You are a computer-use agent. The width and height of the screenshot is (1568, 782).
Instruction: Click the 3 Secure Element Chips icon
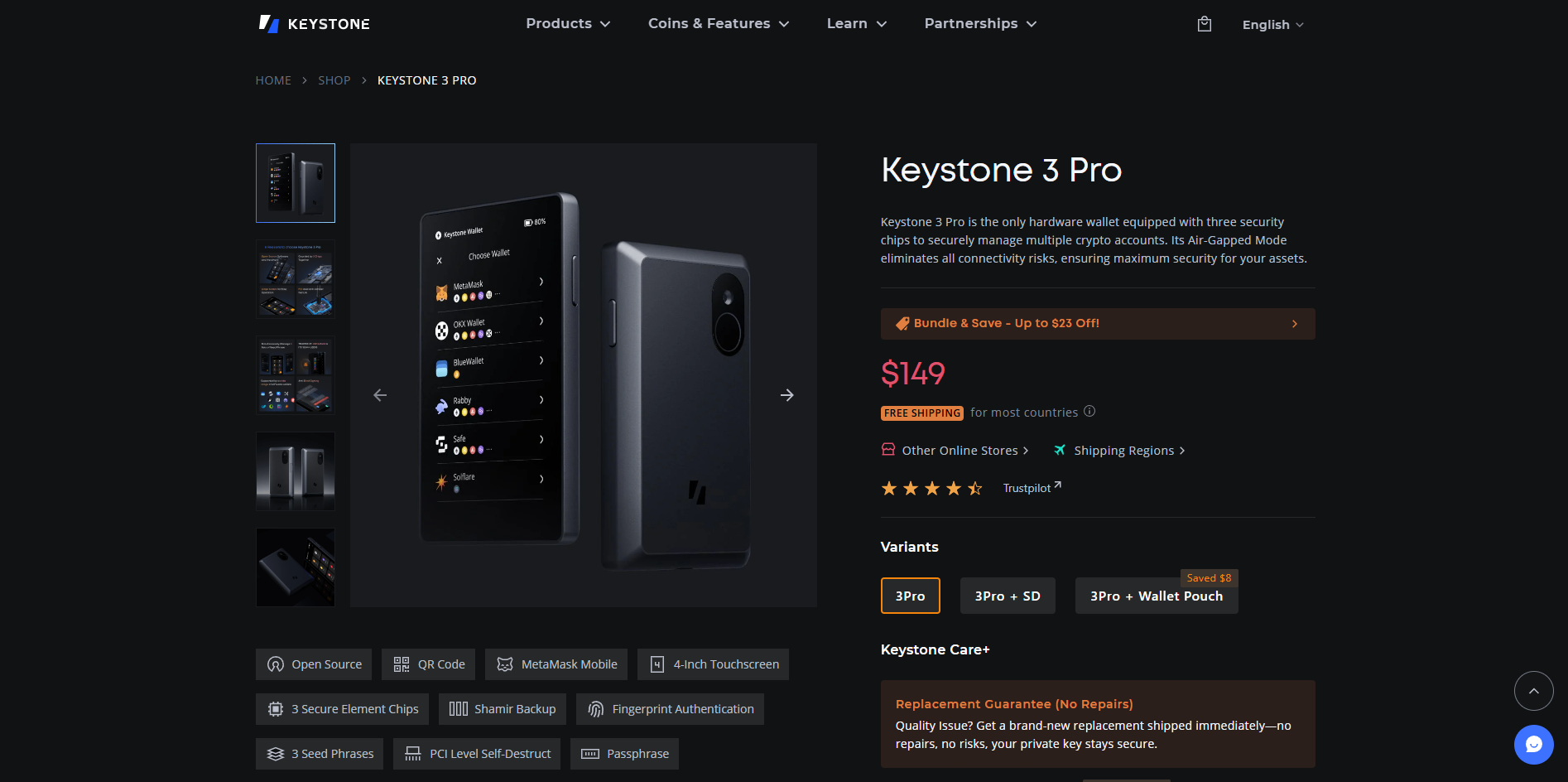click(x=276, y=708)
